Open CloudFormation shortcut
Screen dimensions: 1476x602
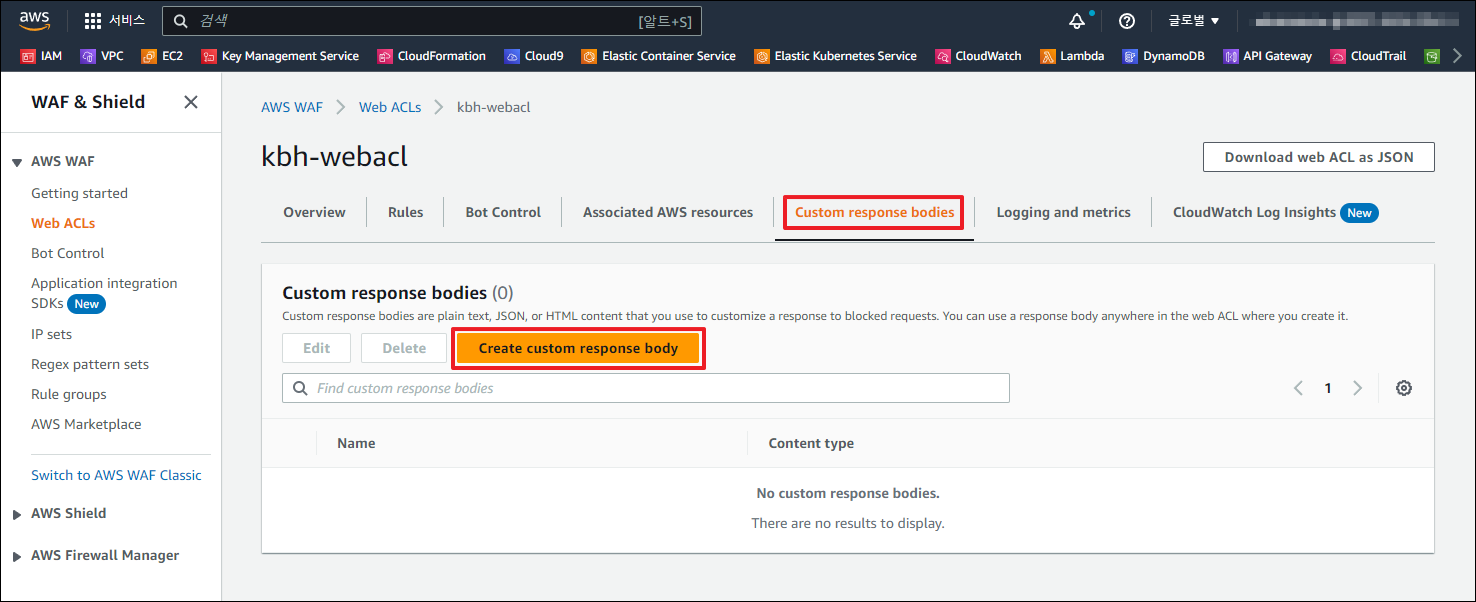pyautogui.click(x=431, y=56)
